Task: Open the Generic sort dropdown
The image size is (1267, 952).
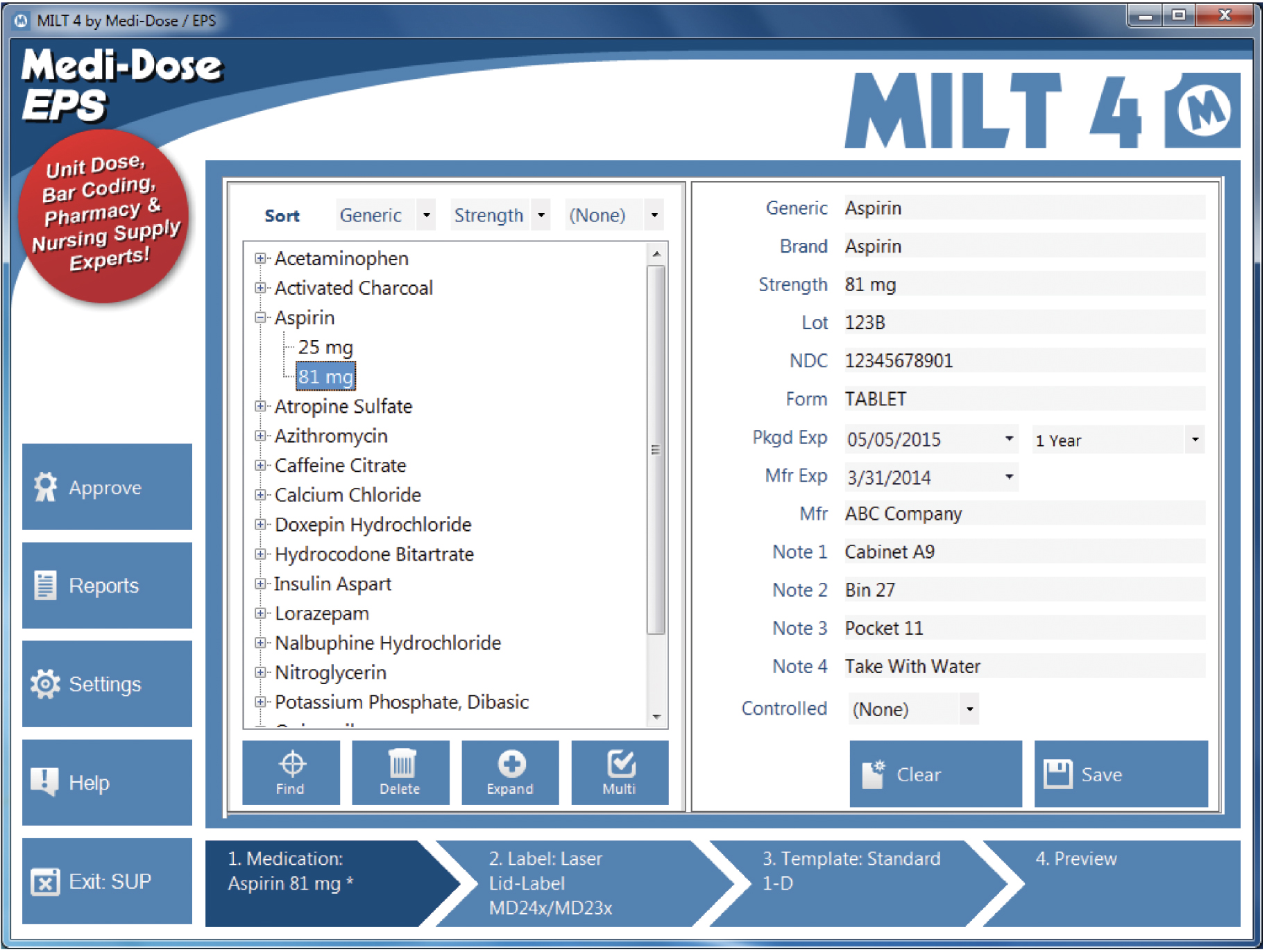Action: (426, 215)
